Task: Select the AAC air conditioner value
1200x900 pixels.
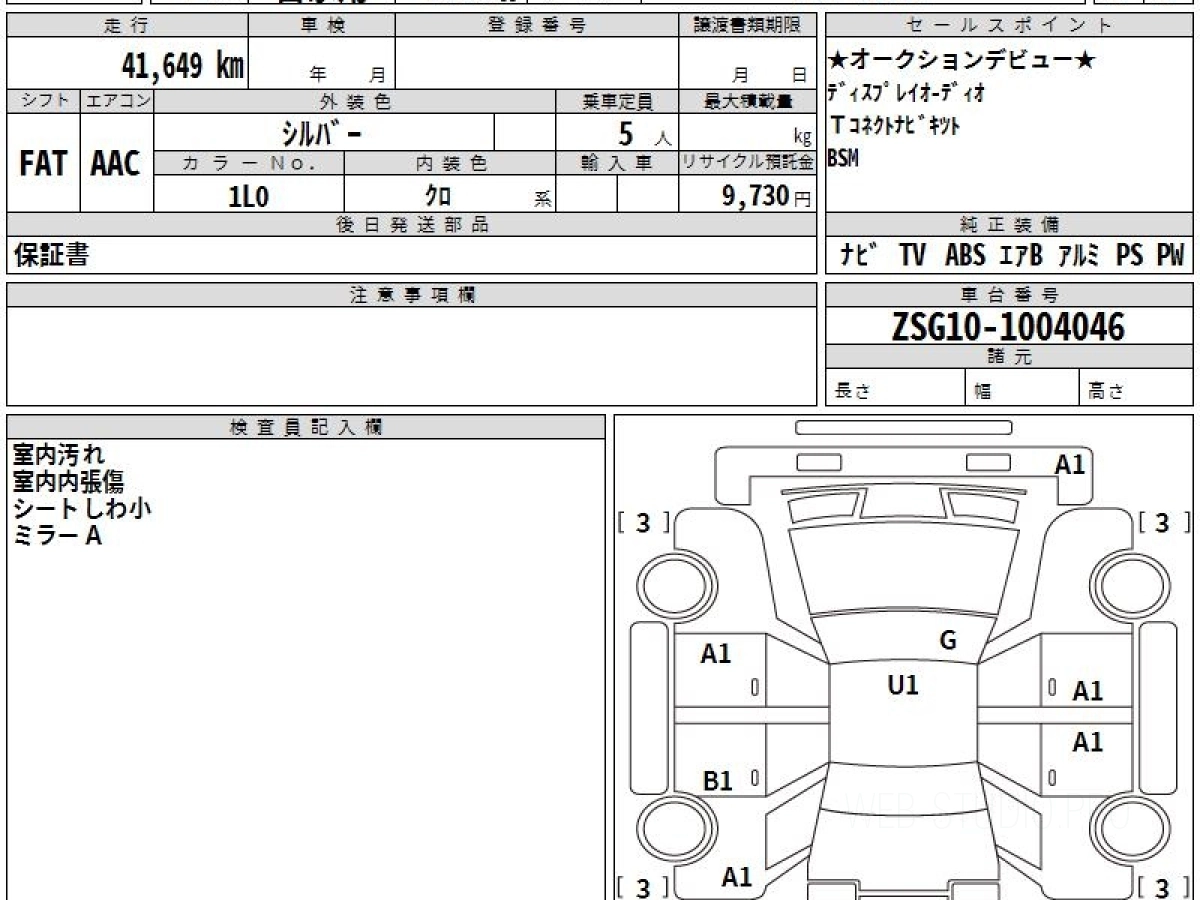Action: [116, 163]
